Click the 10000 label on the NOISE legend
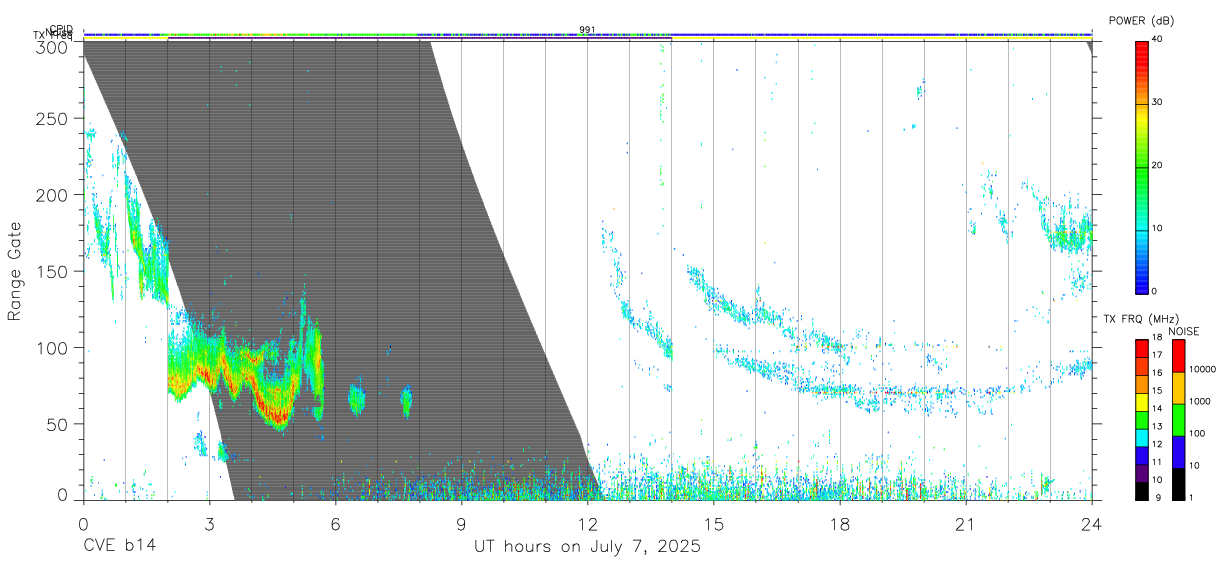The image size is (1228, 567). (1203, 370)
